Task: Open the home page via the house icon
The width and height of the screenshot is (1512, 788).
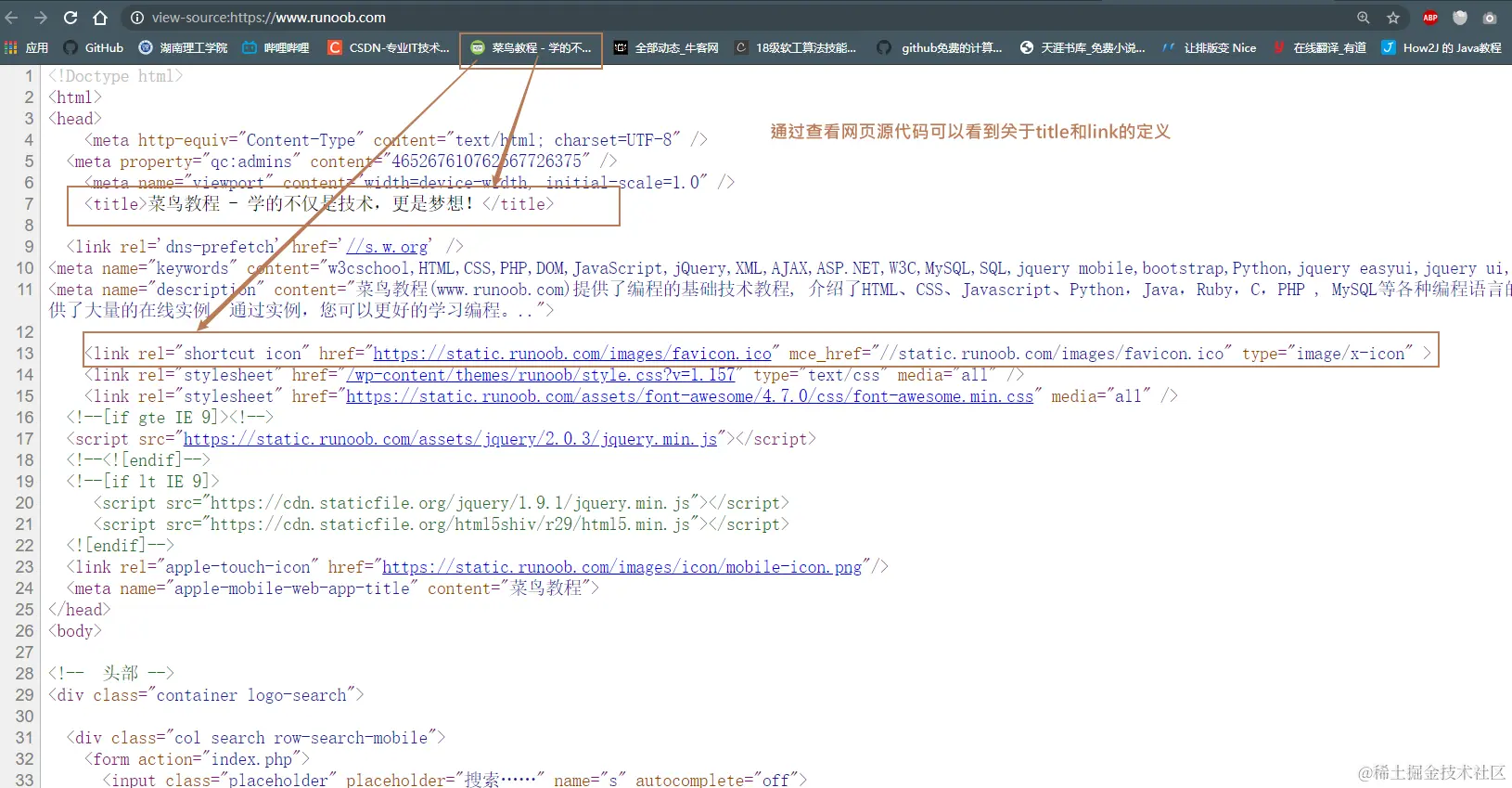Action: (100, 18)
